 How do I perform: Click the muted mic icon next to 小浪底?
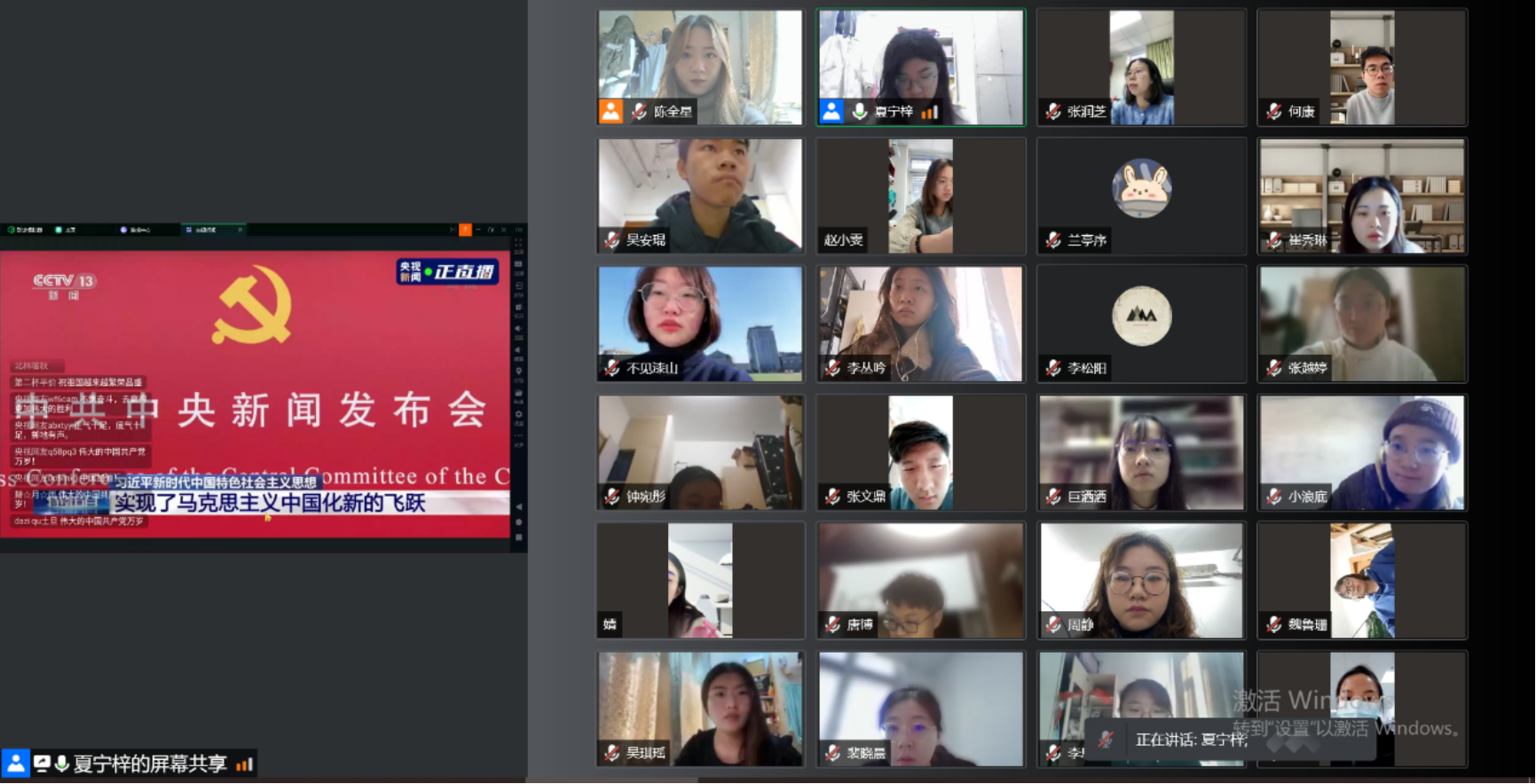[x=1273, y=497]
